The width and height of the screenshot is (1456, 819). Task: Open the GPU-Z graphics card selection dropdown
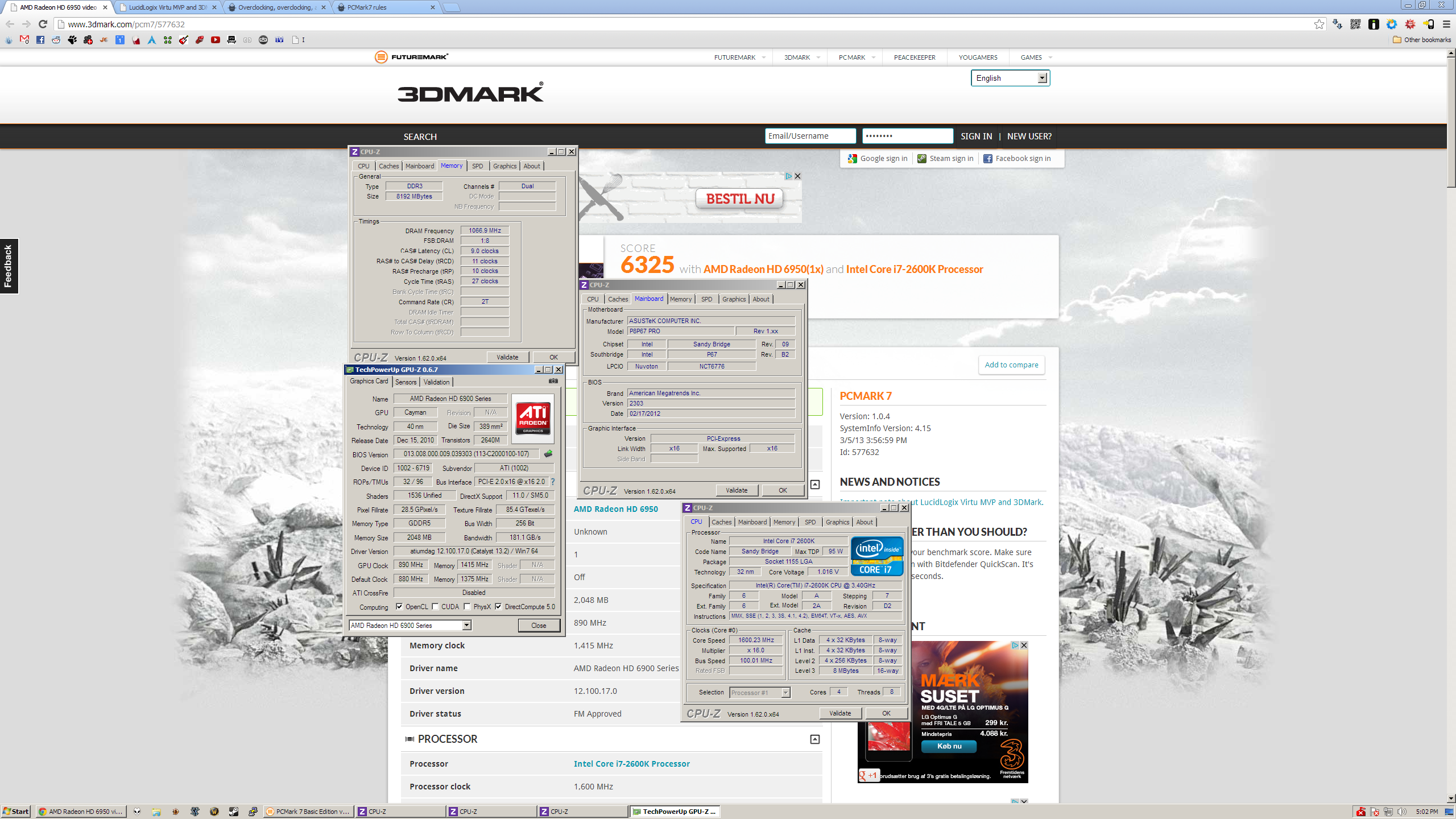(x=410, y=626)
